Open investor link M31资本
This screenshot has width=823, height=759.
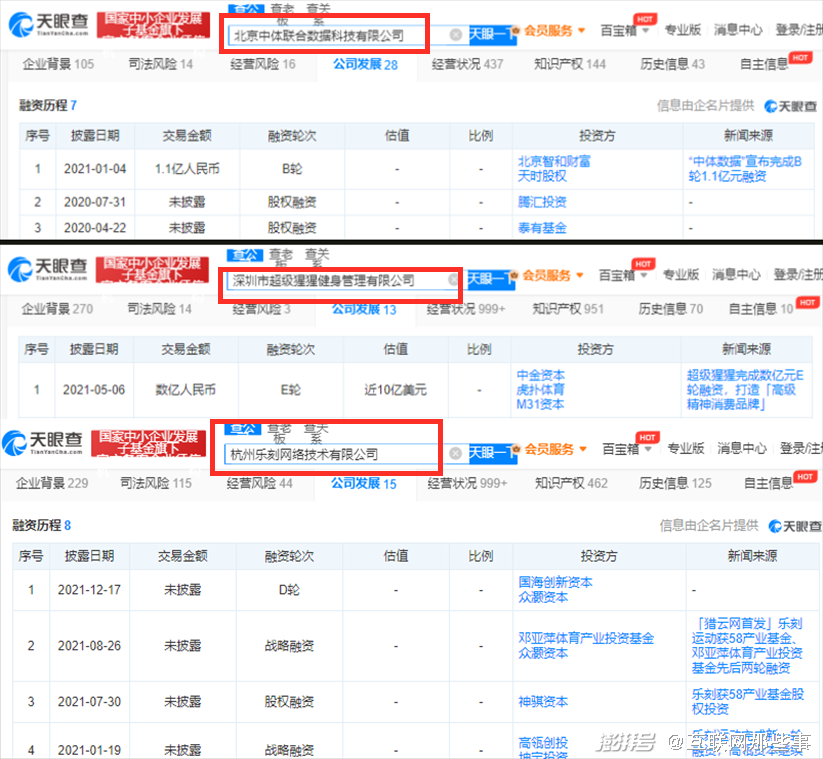(540, 405)
